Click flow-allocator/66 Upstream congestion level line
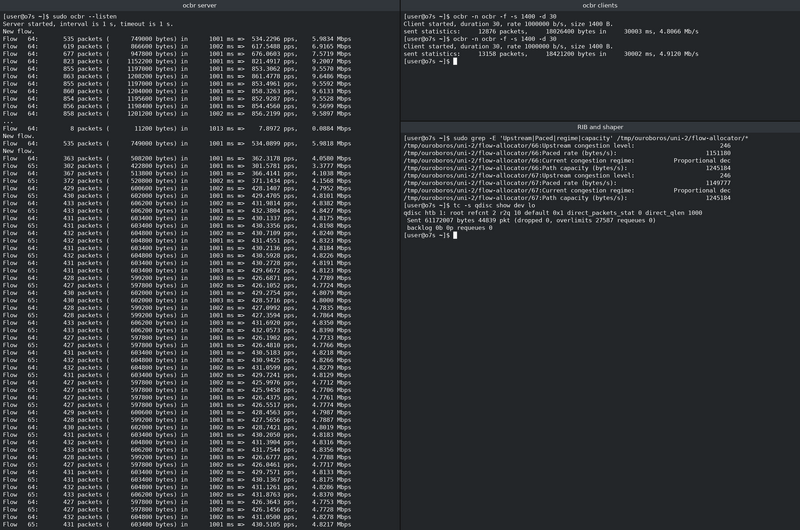The height and width of the screenshot is (530, 800). point(567,146)
